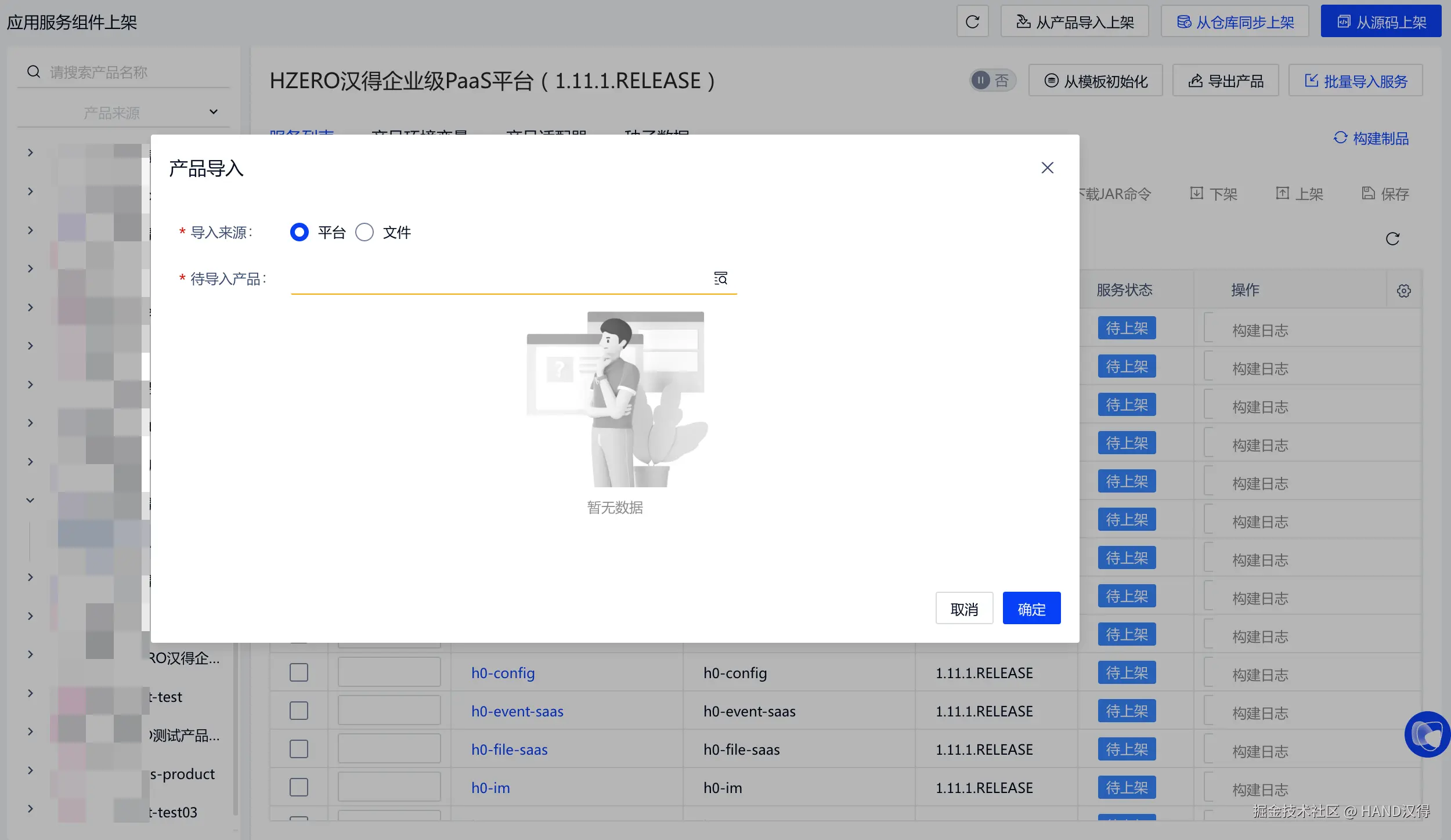
Task: Close the 产品导入 dialog with X
Action: coord(1047,168)
